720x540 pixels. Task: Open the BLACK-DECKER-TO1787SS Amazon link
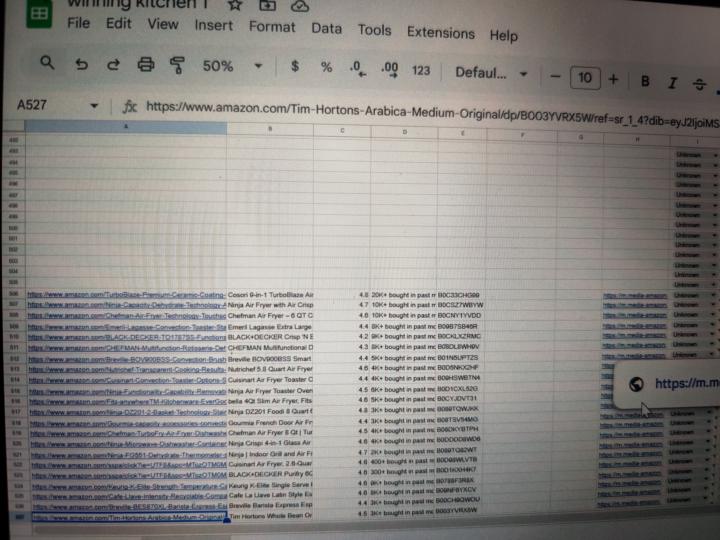pyautogui.click(x=127, y=337)
